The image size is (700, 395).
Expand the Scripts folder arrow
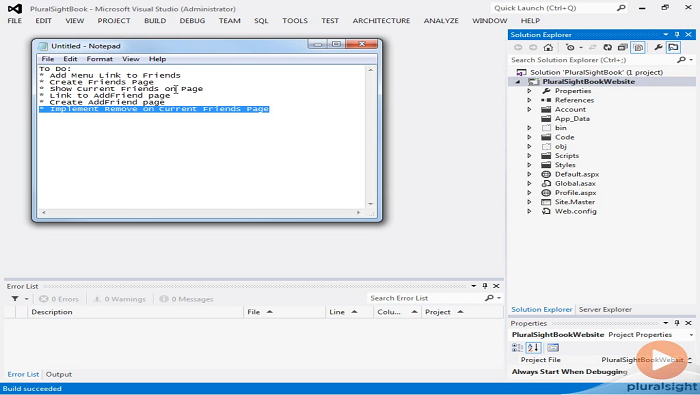point(529,156)
